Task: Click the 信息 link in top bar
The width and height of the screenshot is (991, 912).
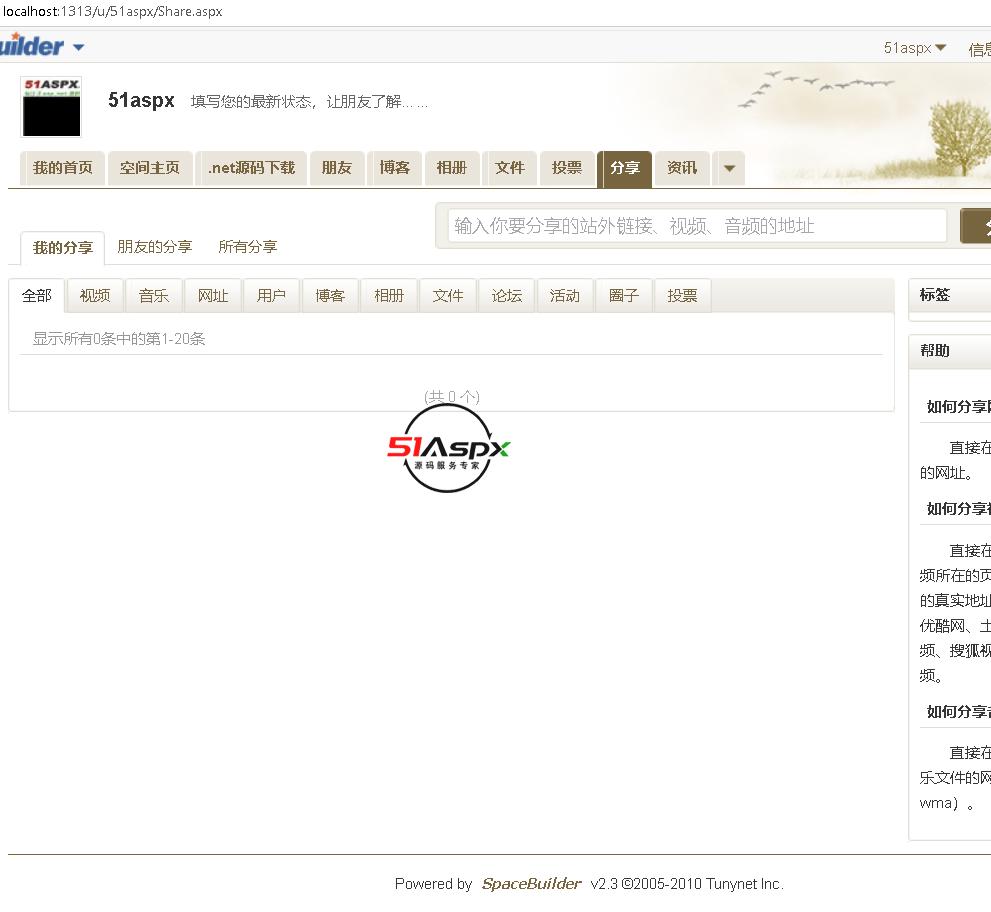Action: [979, 49]
